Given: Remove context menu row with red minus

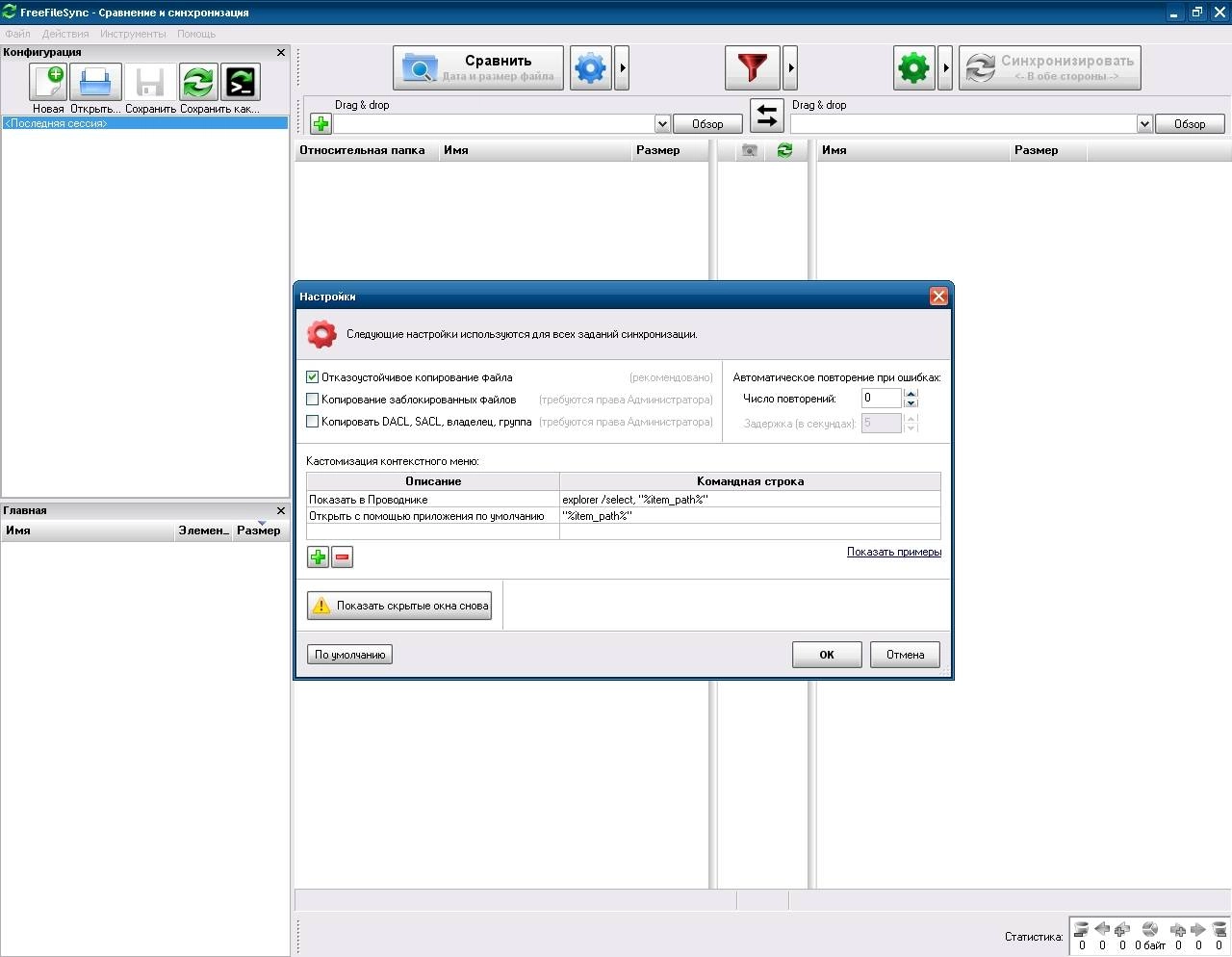Looking at the screenshot, I should [342, 556].
